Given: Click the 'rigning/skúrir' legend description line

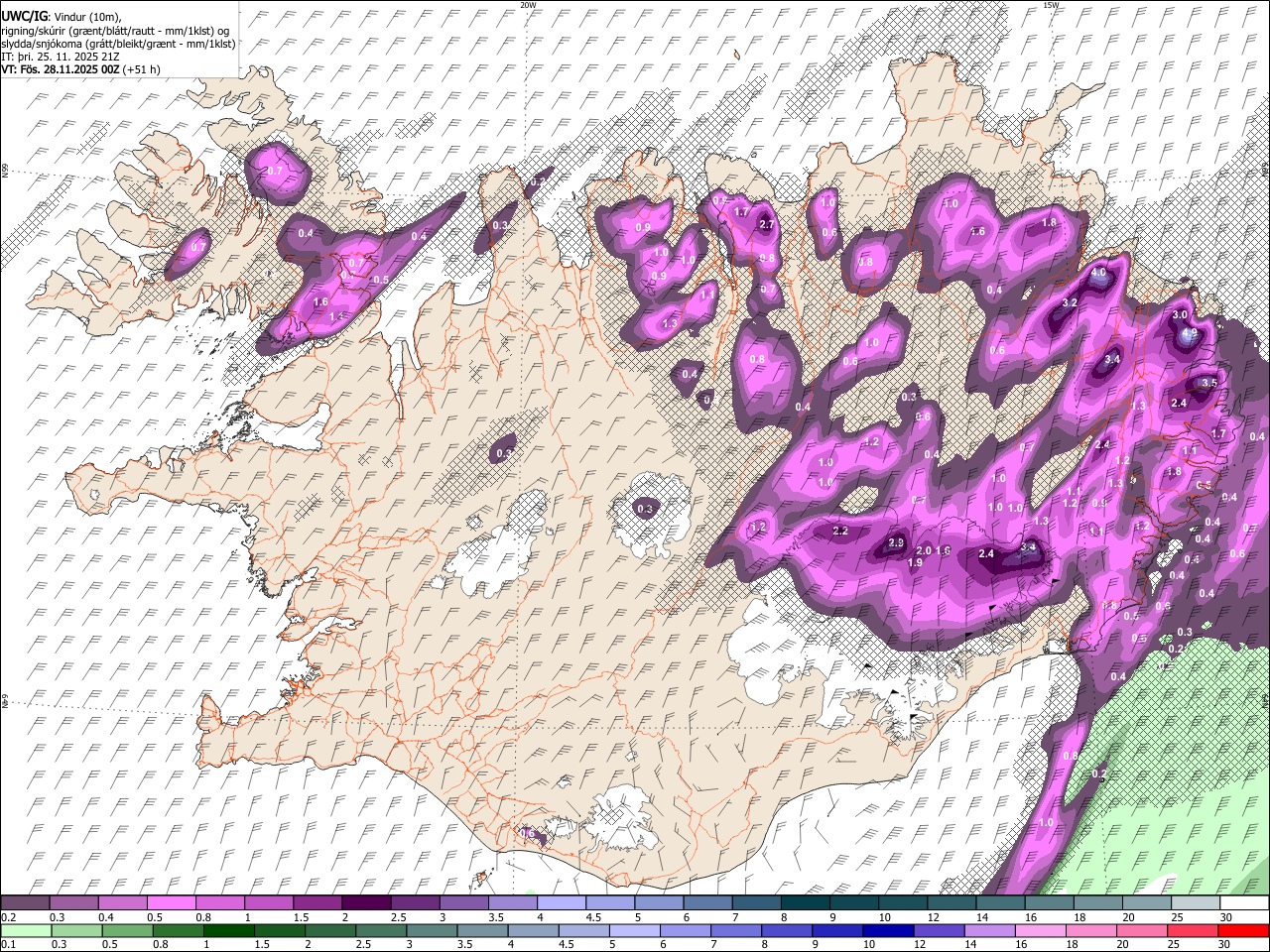Looking at the screenshot, I should point(114,30).
